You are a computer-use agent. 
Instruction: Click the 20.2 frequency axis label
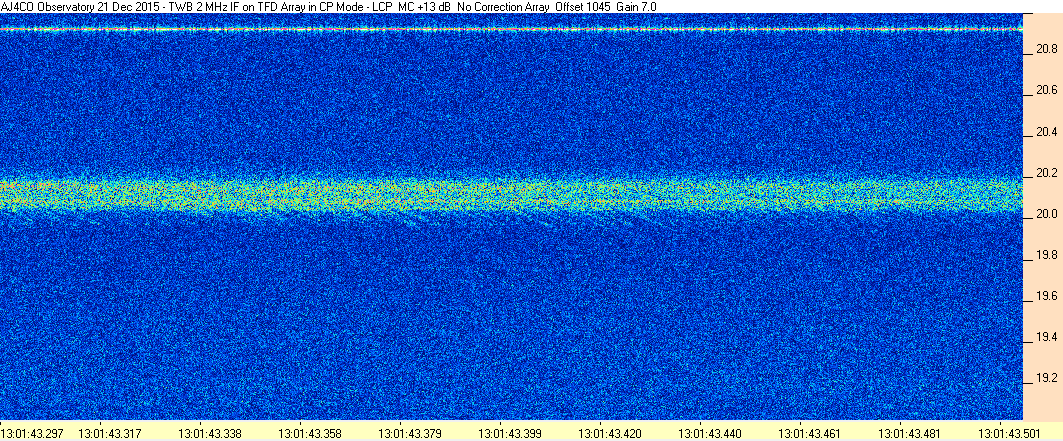[1045, 173]
